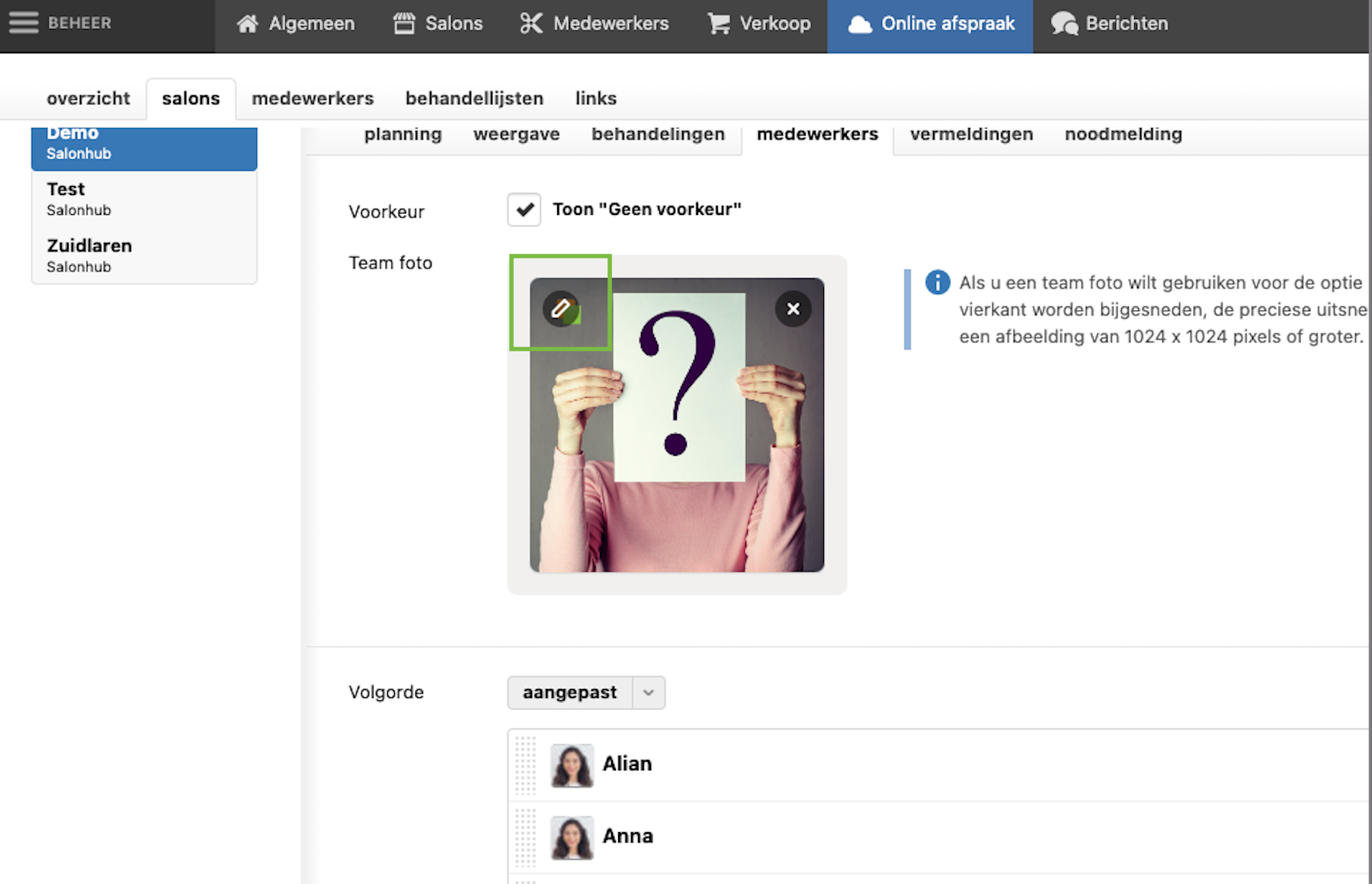Click Anna's avatar photo

pos(572,838)
